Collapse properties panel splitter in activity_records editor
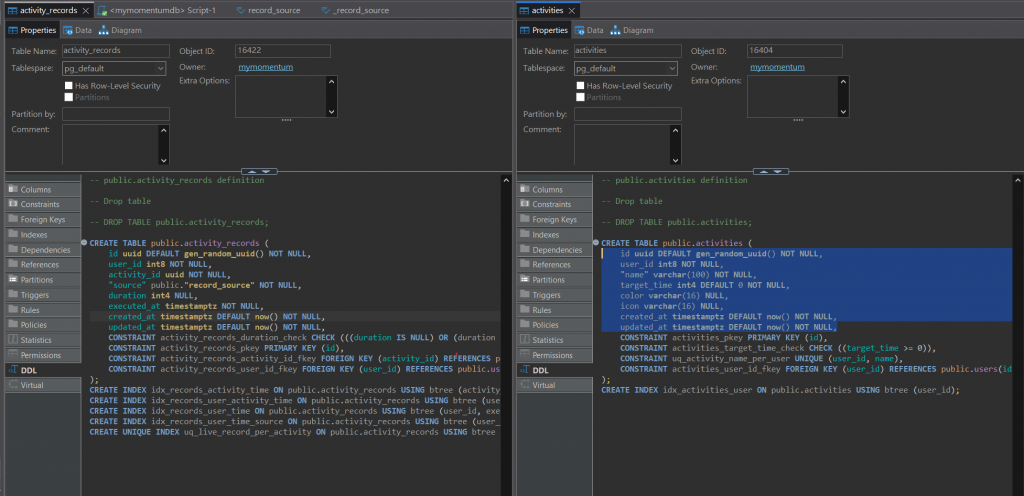The image size is (1024, 496). pyautogui.click(x=251, y=172)
